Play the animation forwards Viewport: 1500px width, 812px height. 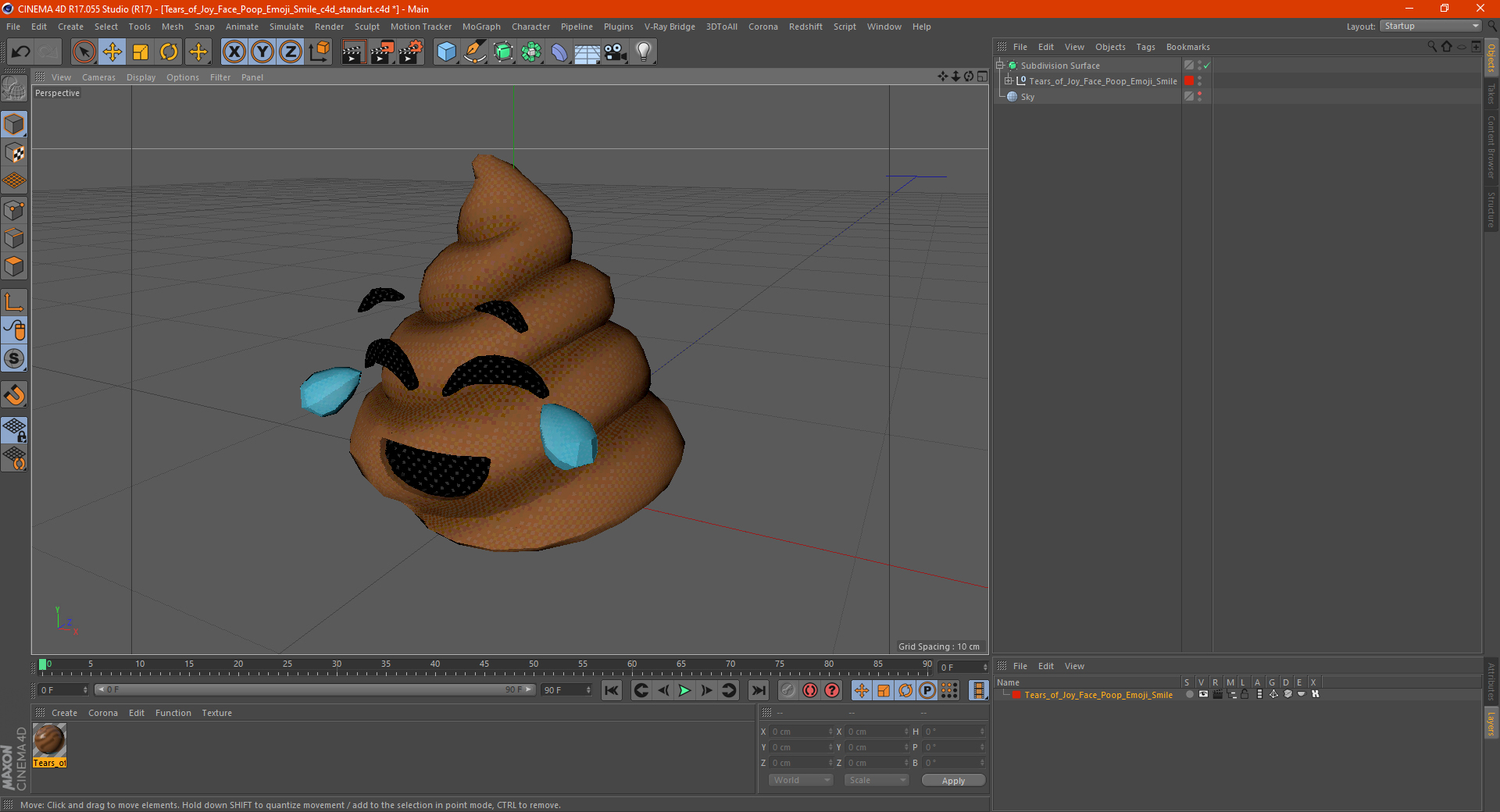coord(684,690)
